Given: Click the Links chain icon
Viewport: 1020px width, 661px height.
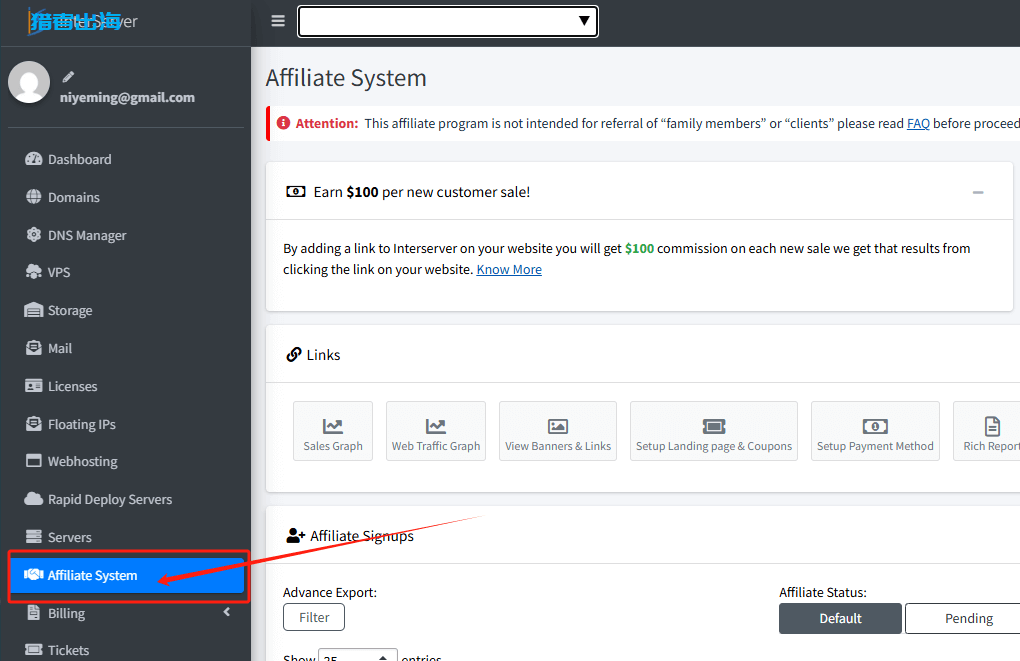Looking at the screenshot, I should tap(294, 355).
